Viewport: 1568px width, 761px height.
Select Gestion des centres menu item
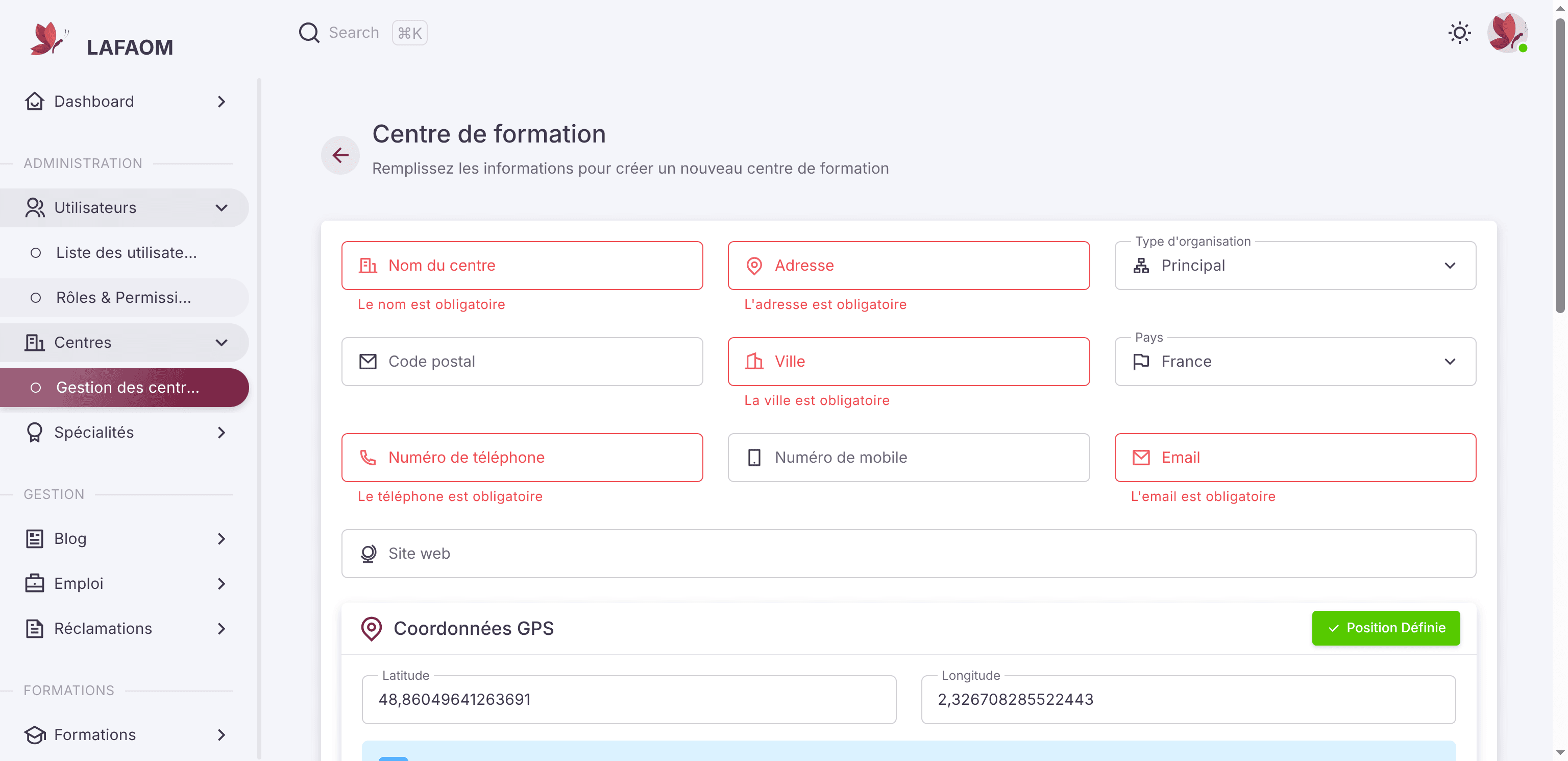(x=124, y=388)
